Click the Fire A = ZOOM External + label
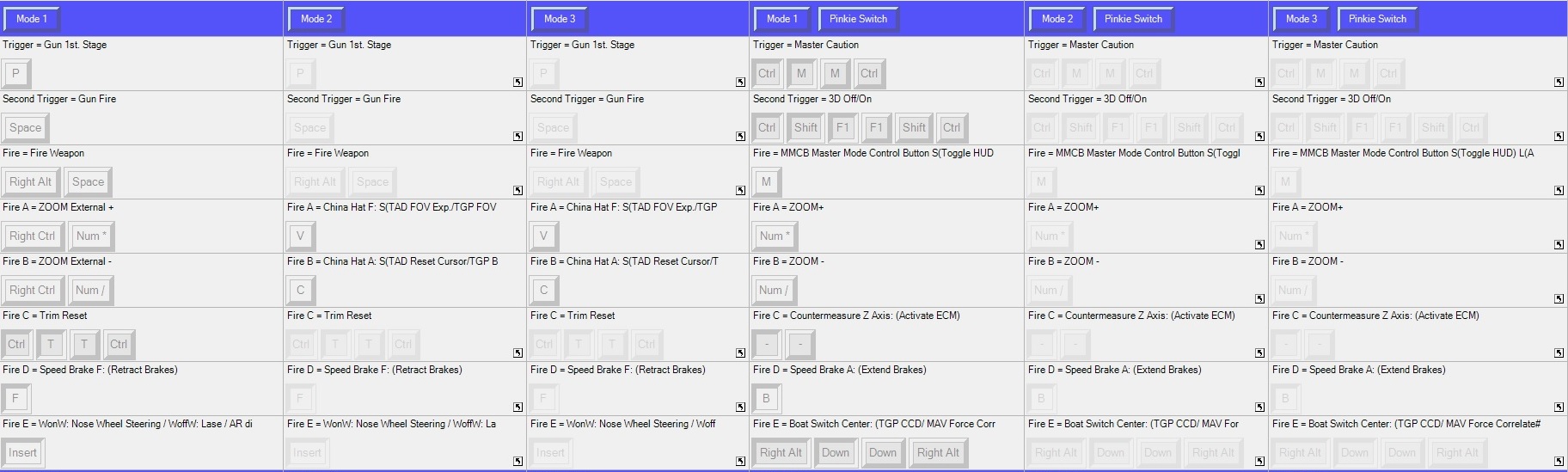1568x472 pixels. click(x=58, y=207)
